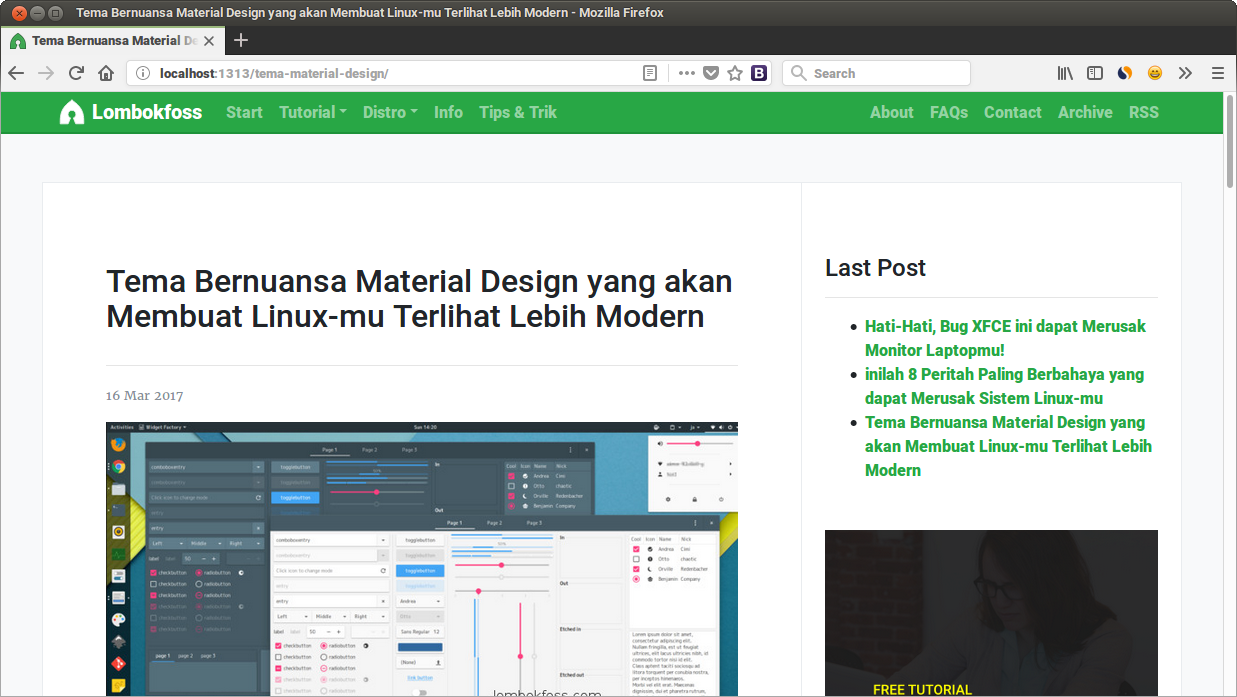Open the XFCE bug article link
1237x697 pixels.
1004,337
